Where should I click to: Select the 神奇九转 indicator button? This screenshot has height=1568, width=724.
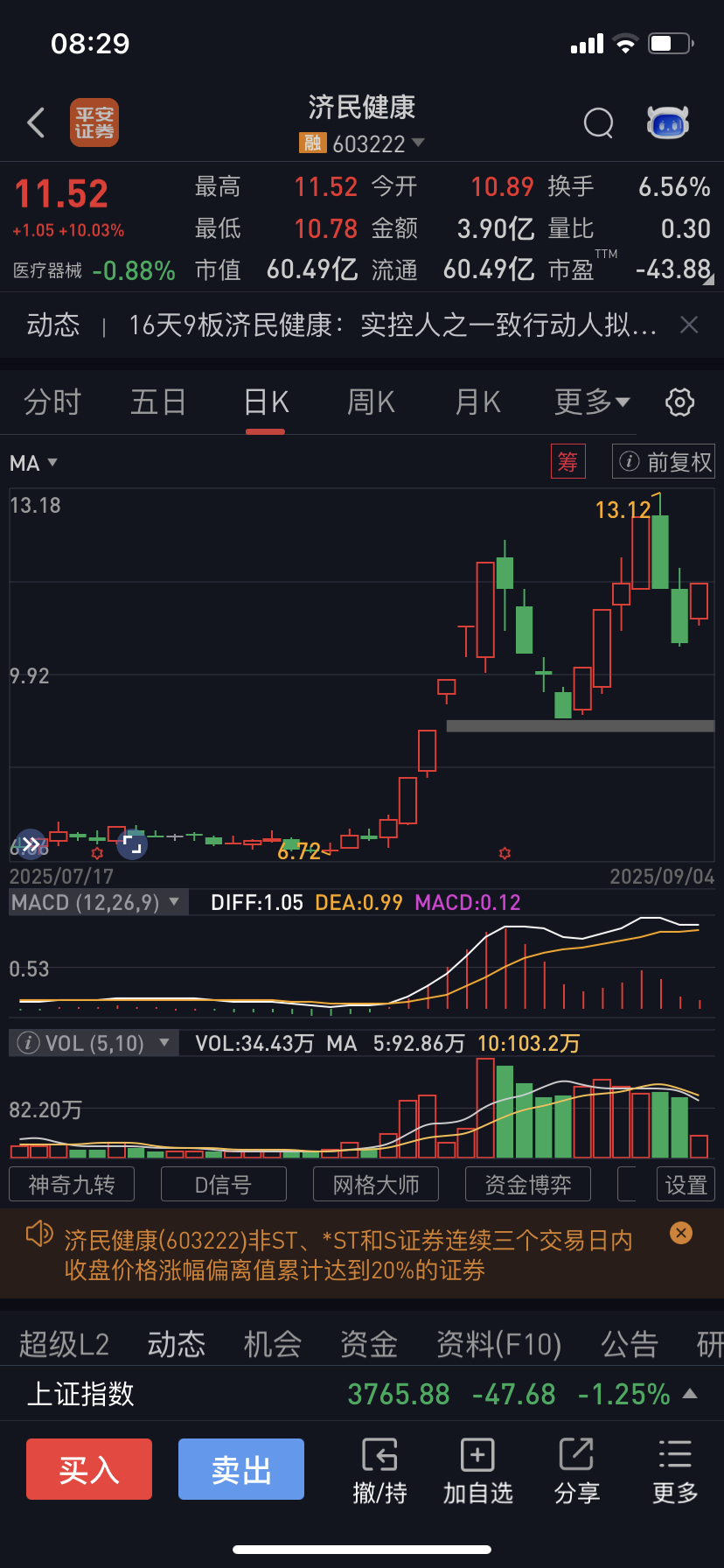[x=72, y=1185]
